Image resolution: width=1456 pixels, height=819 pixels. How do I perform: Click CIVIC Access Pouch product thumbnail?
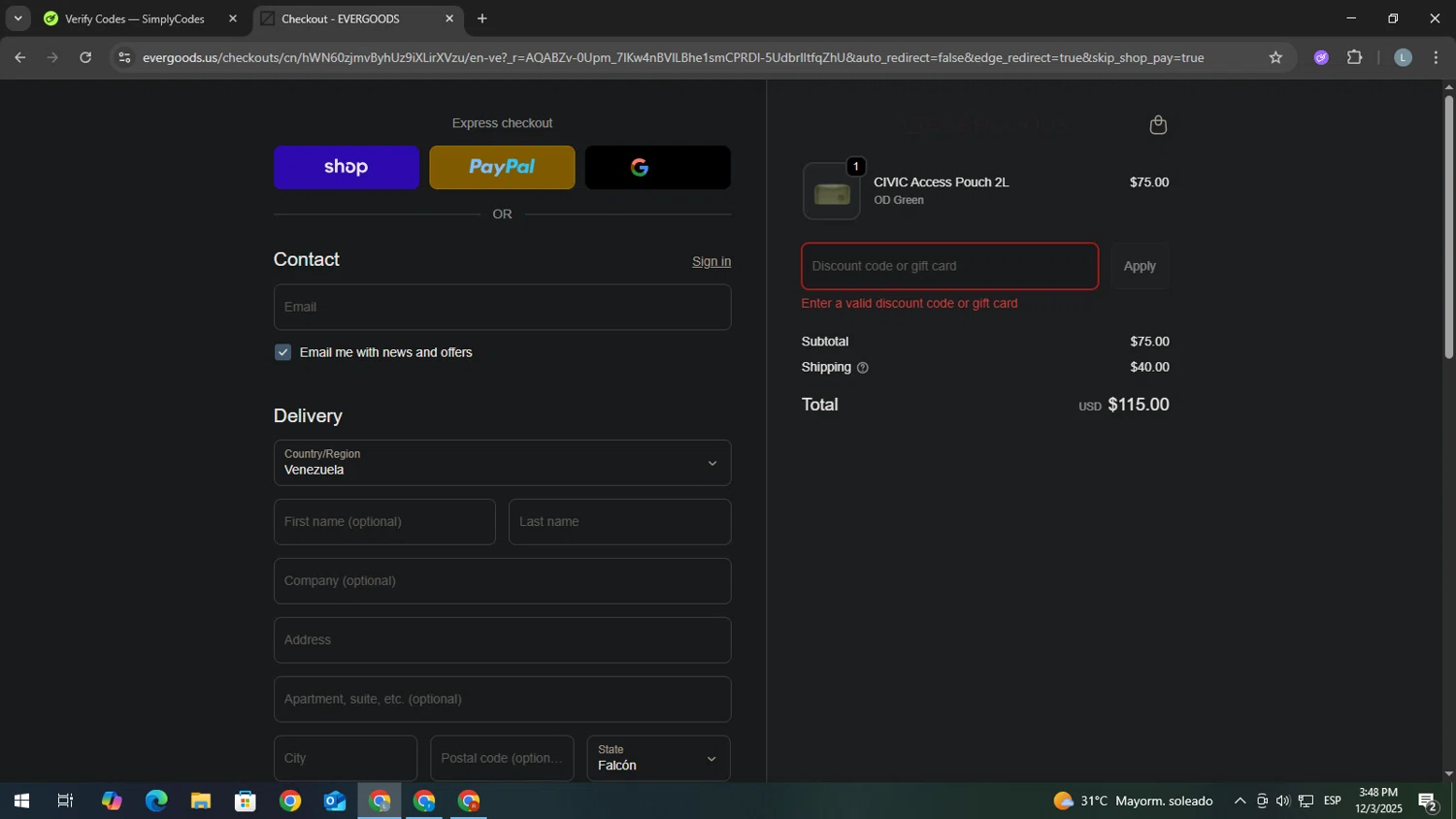pyautogui.click(x=832, y=191)
